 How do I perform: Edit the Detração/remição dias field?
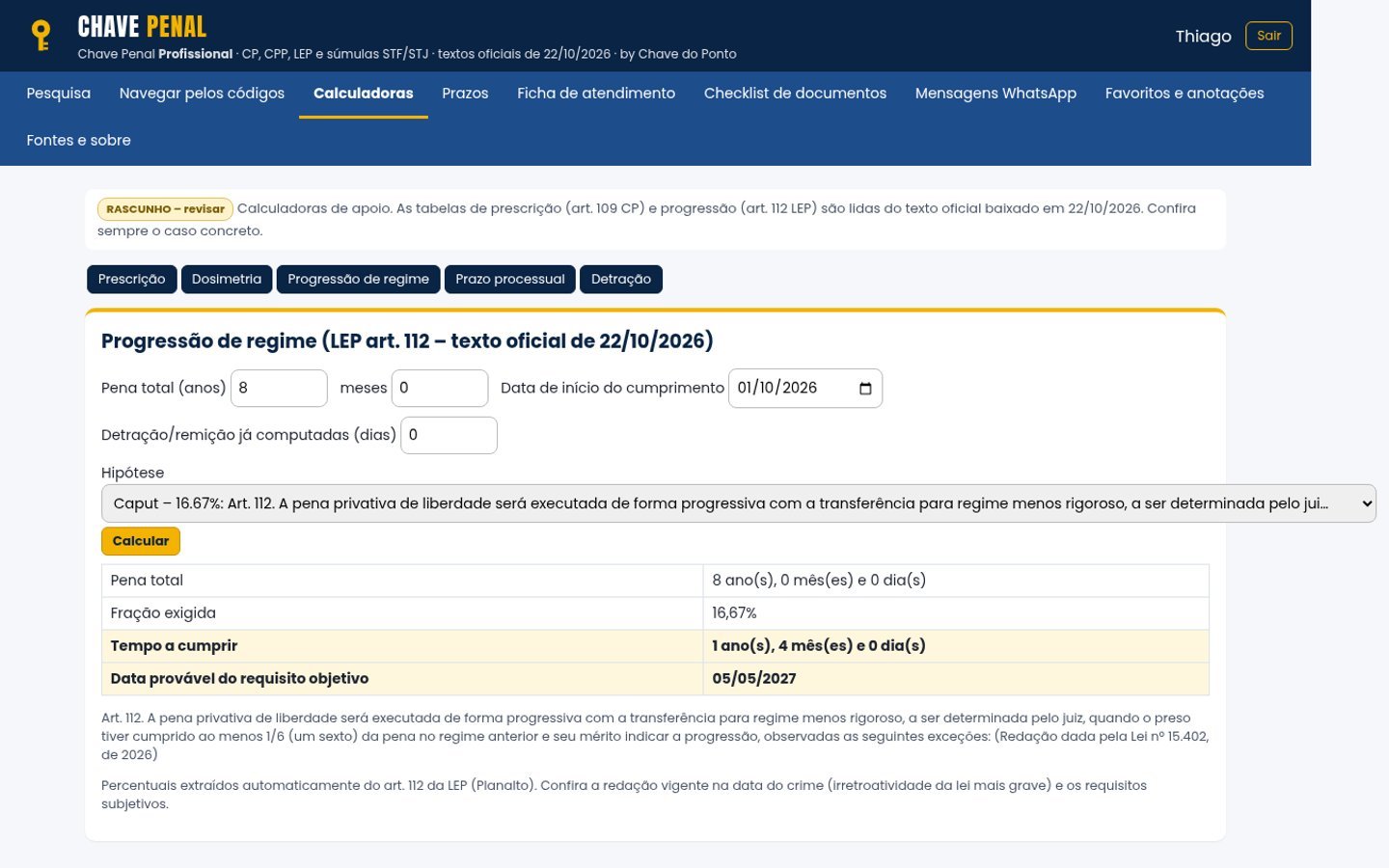click(449, 435)
